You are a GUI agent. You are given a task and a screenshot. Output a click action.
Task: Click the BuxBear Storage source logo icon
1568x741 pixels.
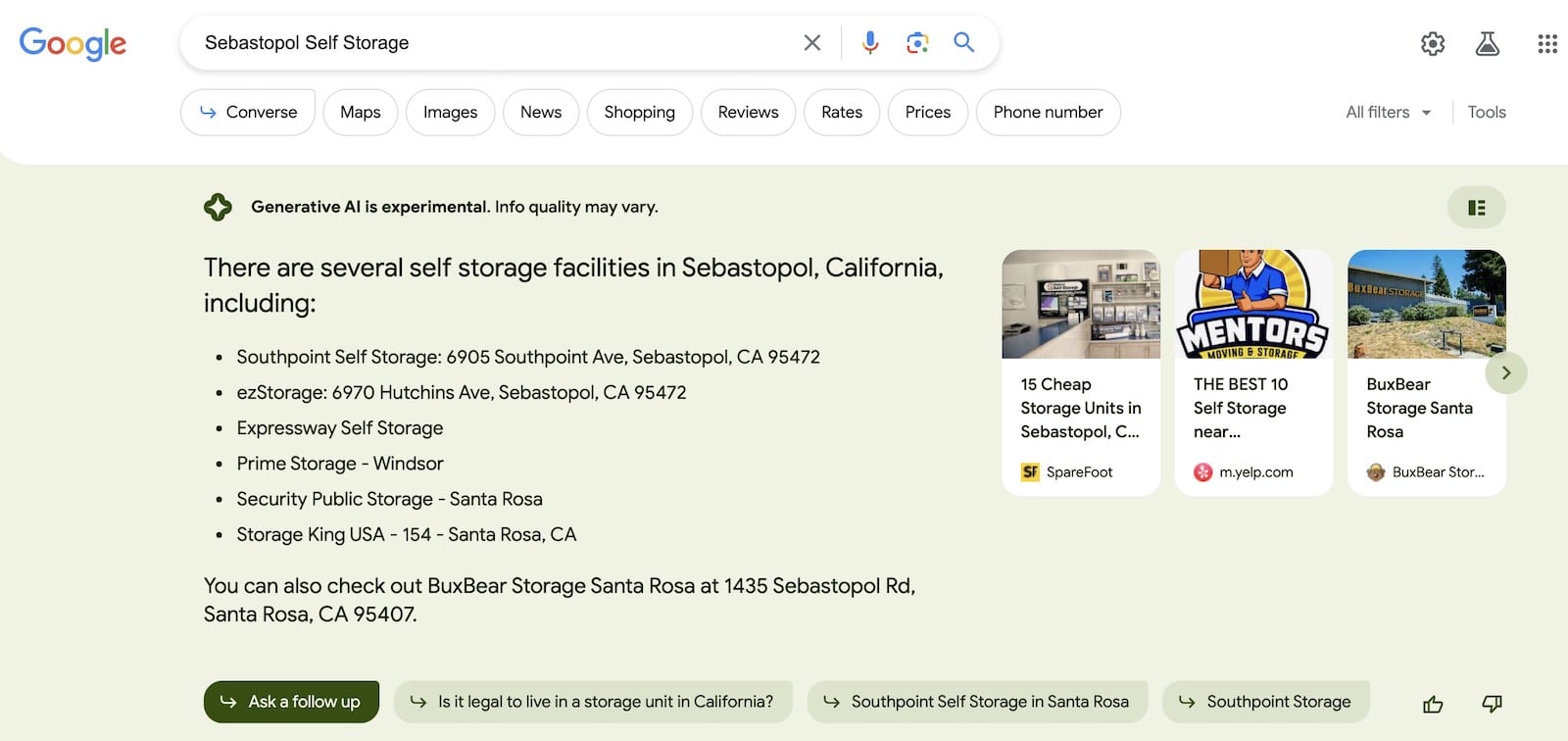[1376, 472]
